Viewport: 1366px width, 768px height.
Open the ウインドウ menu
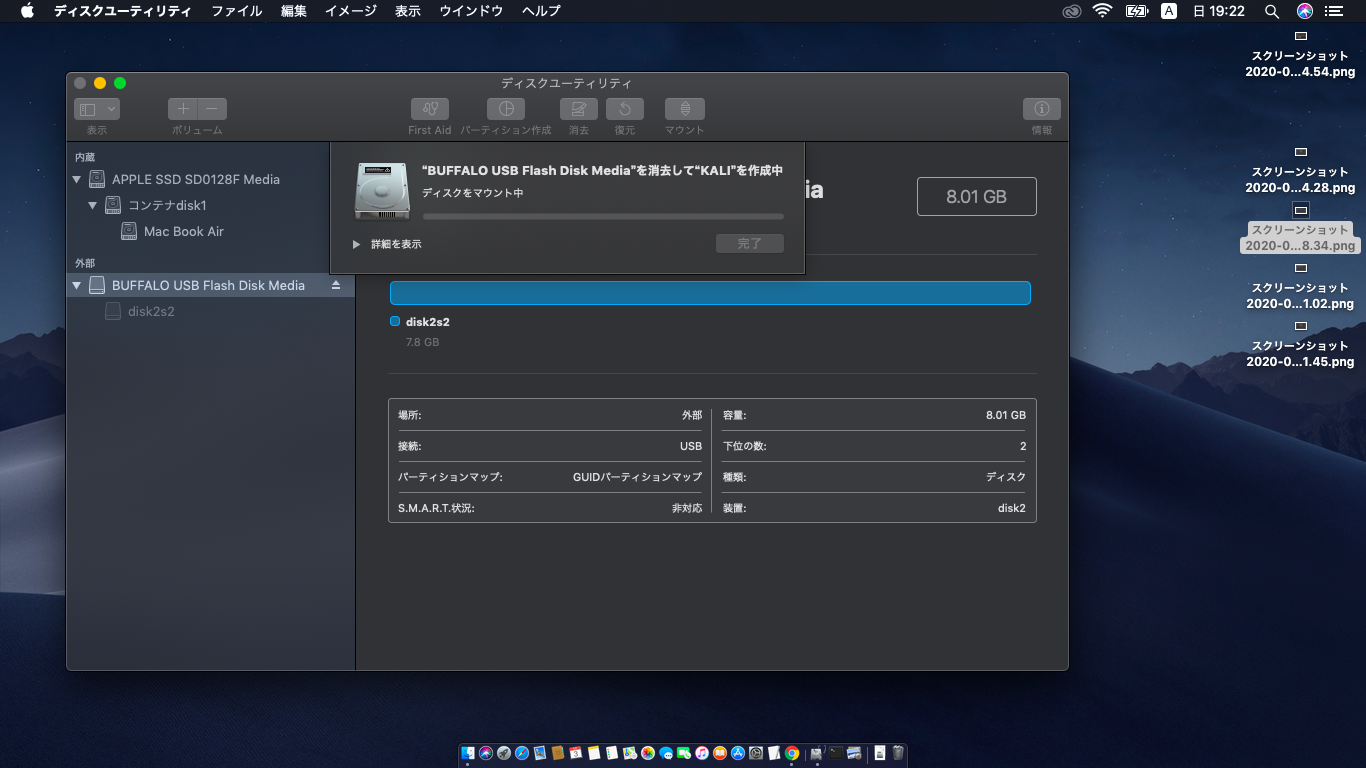tap(471, 11)
